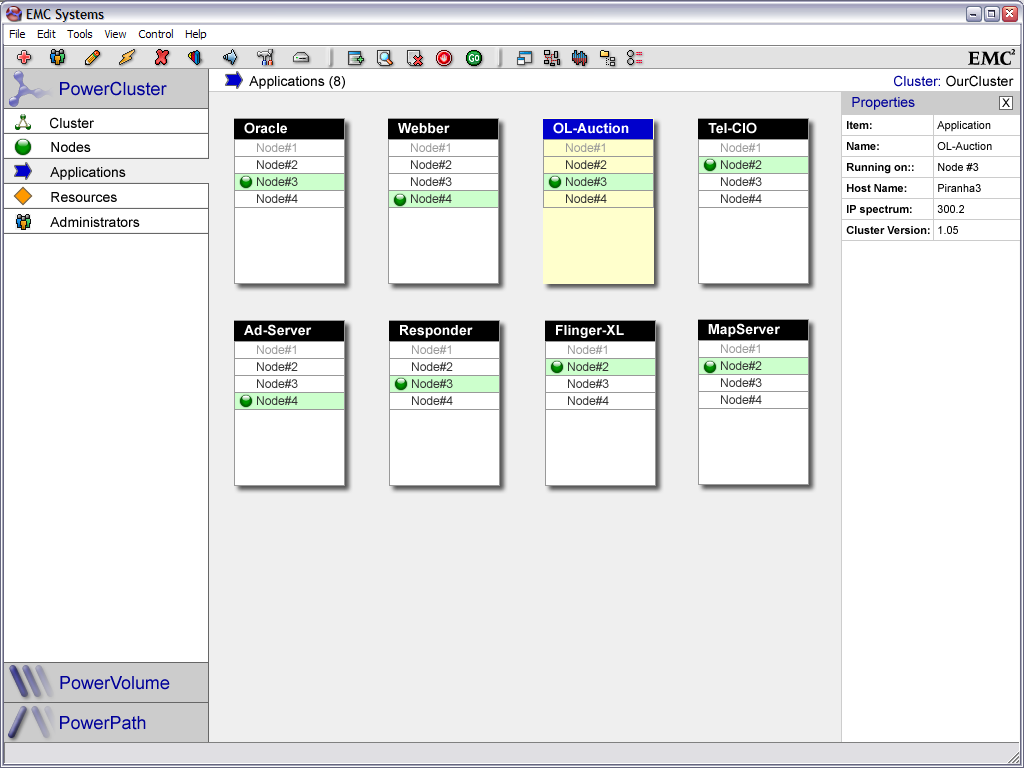Select the Oracle application card title
1024x768 pixels.
(289, 129)
